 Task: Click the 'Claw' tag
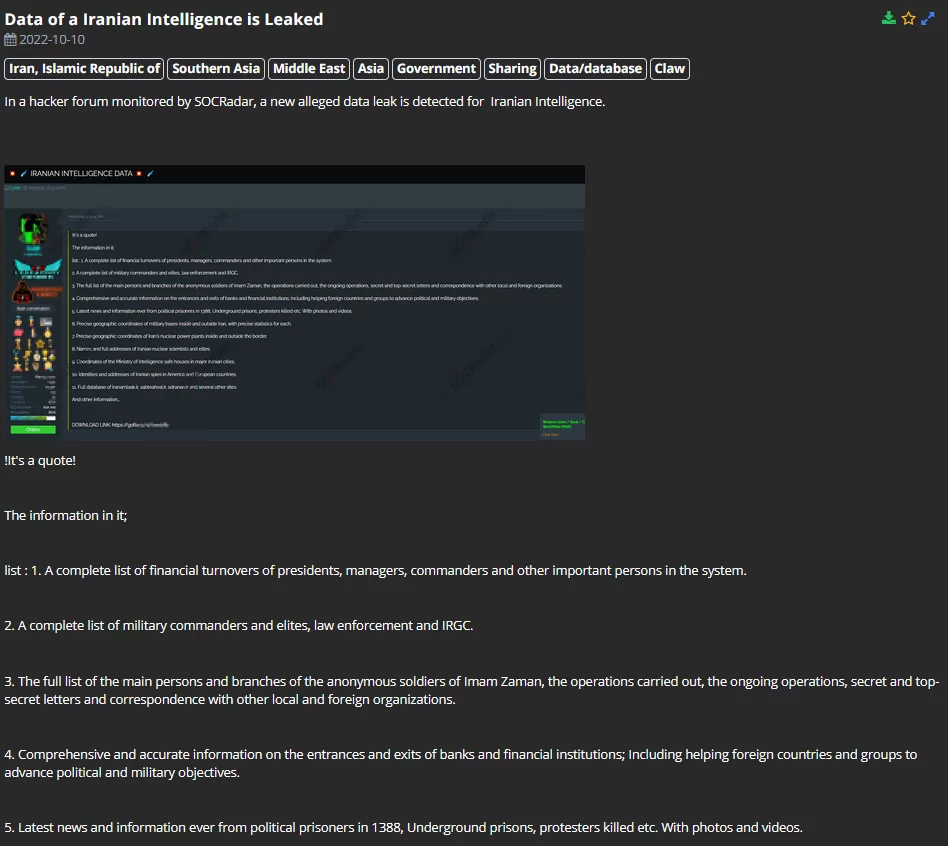pos(670,69)
